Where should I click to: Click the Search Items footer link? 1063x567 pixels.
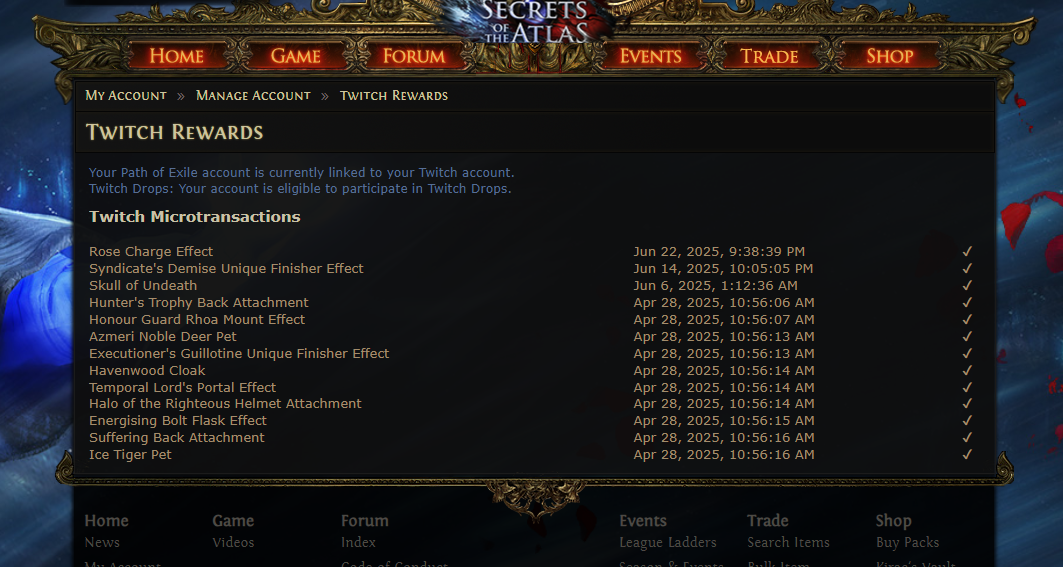(788, 543)
